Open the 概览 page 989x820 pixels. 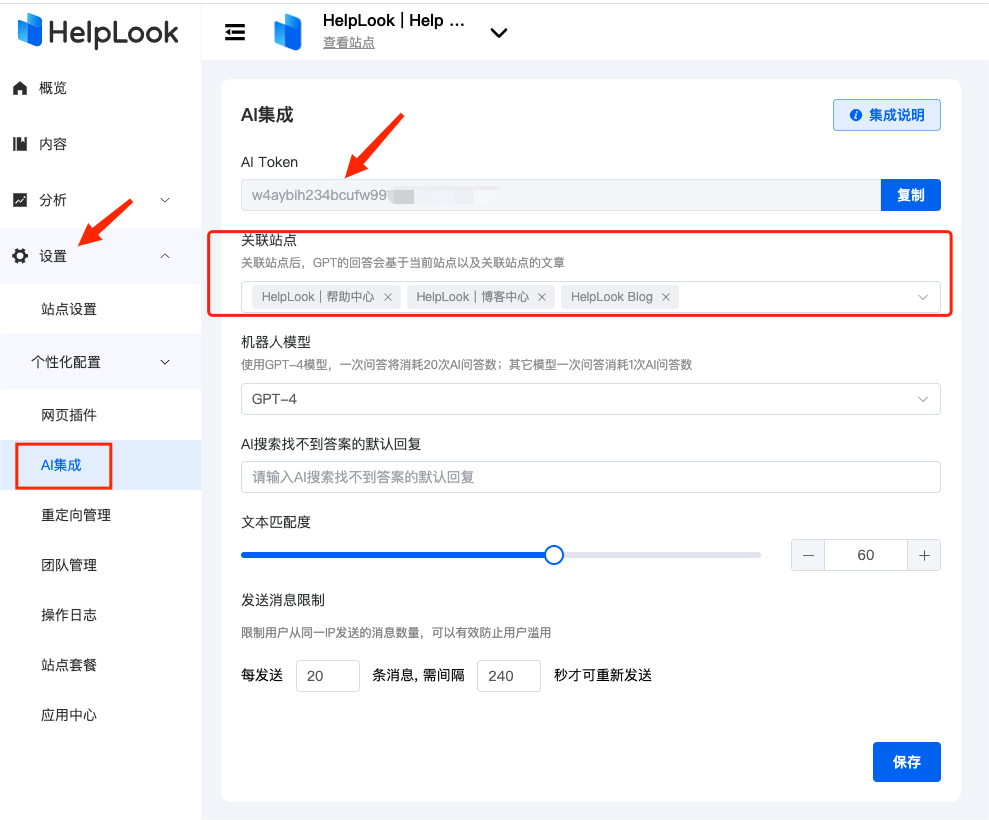pyautogui.click(x=52, y=88)
